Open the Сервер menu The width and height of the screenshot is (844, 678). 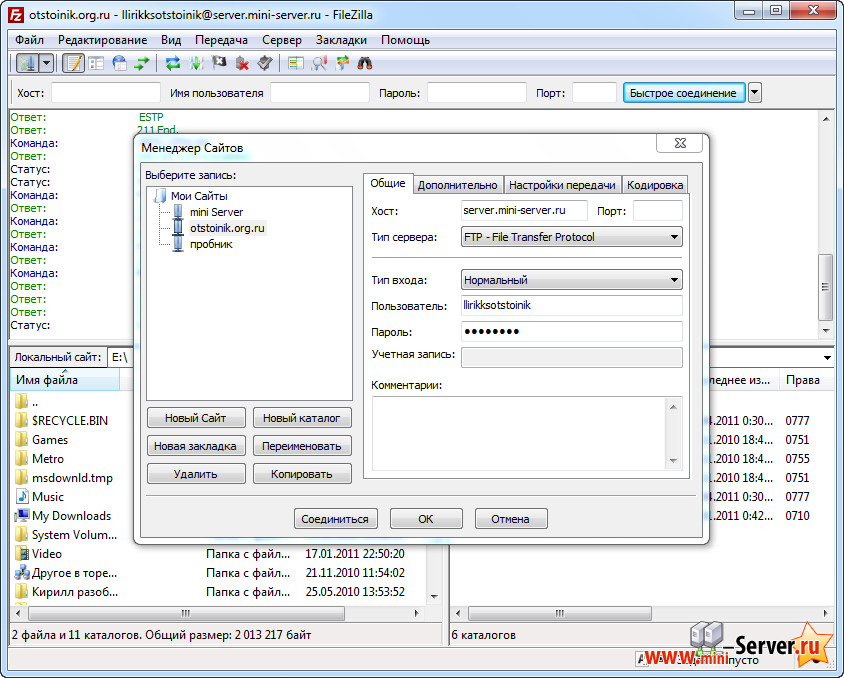(282, 40)
